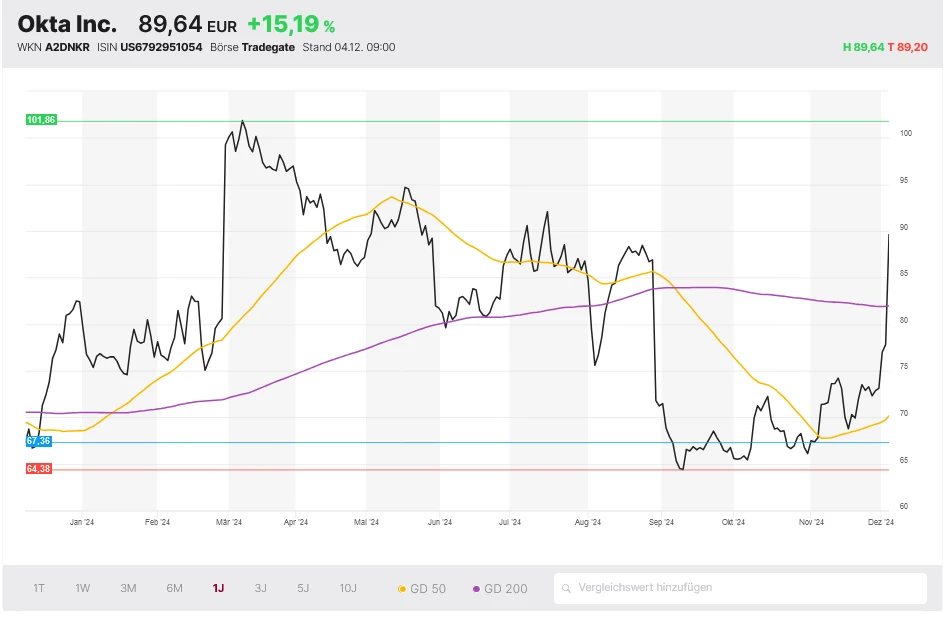Viewport: 948px width, 619px height.
Task: Show the 5J time range
Action: tap(303, 588)
